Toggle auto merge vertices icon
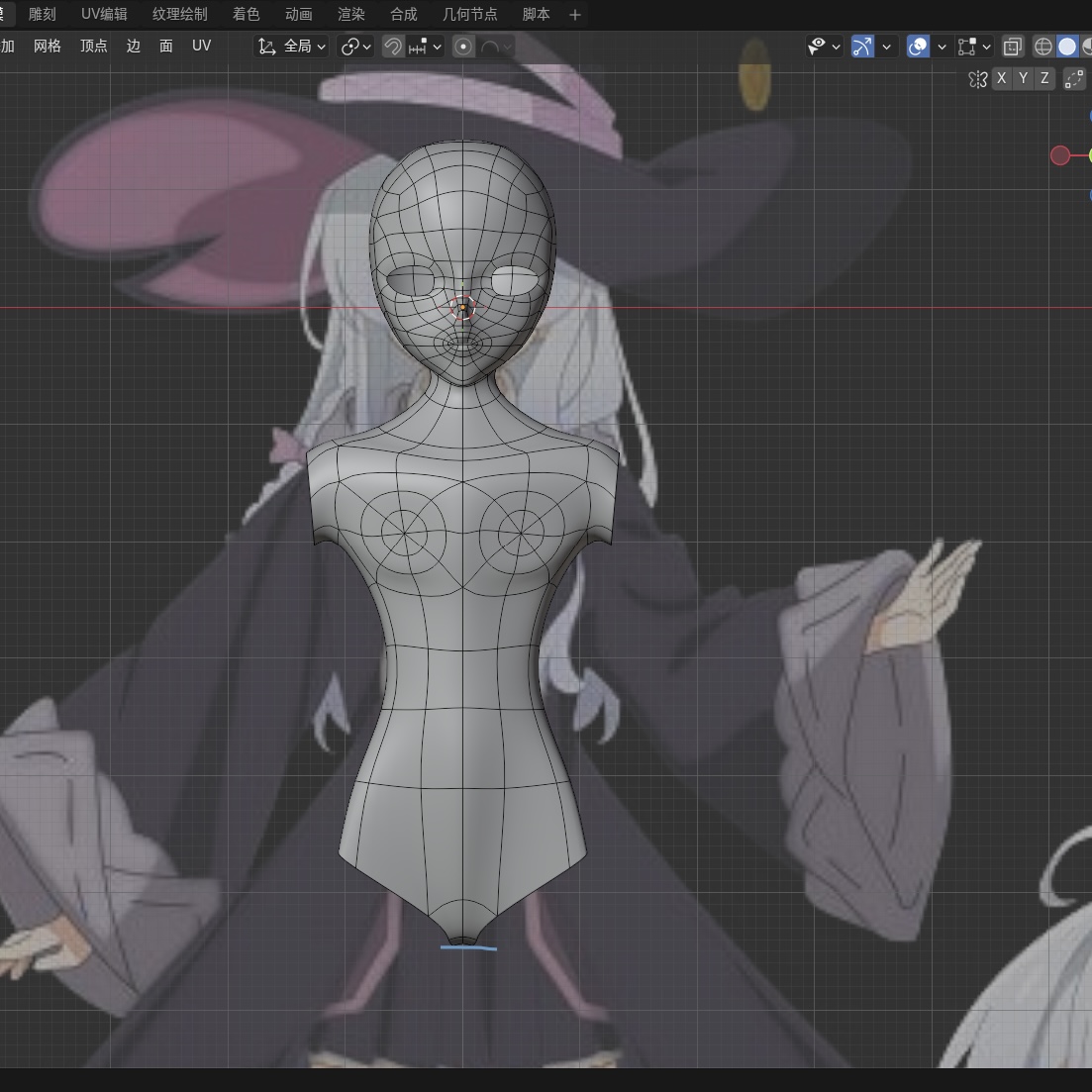This screenshot has height=1092, width=1092. point(1074,78)
